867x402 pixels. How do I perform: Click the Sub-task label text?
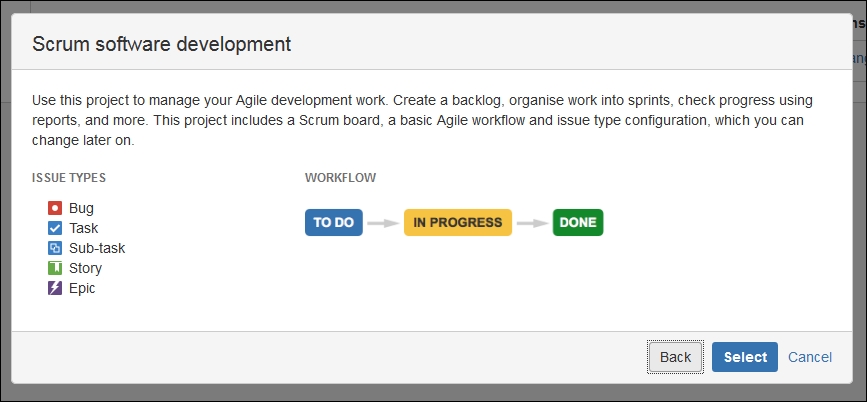coord(97,248)
